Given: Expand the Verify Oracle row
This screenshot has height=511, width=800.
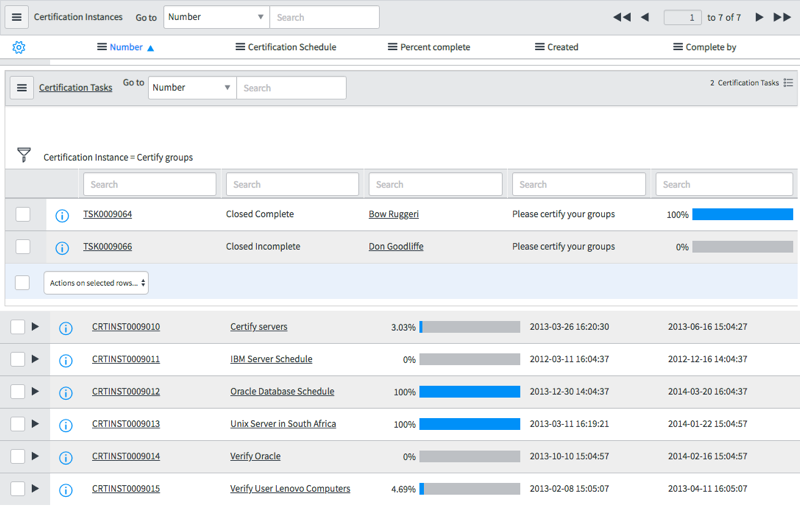Looking at the screenshot, I should click(35, 456).
